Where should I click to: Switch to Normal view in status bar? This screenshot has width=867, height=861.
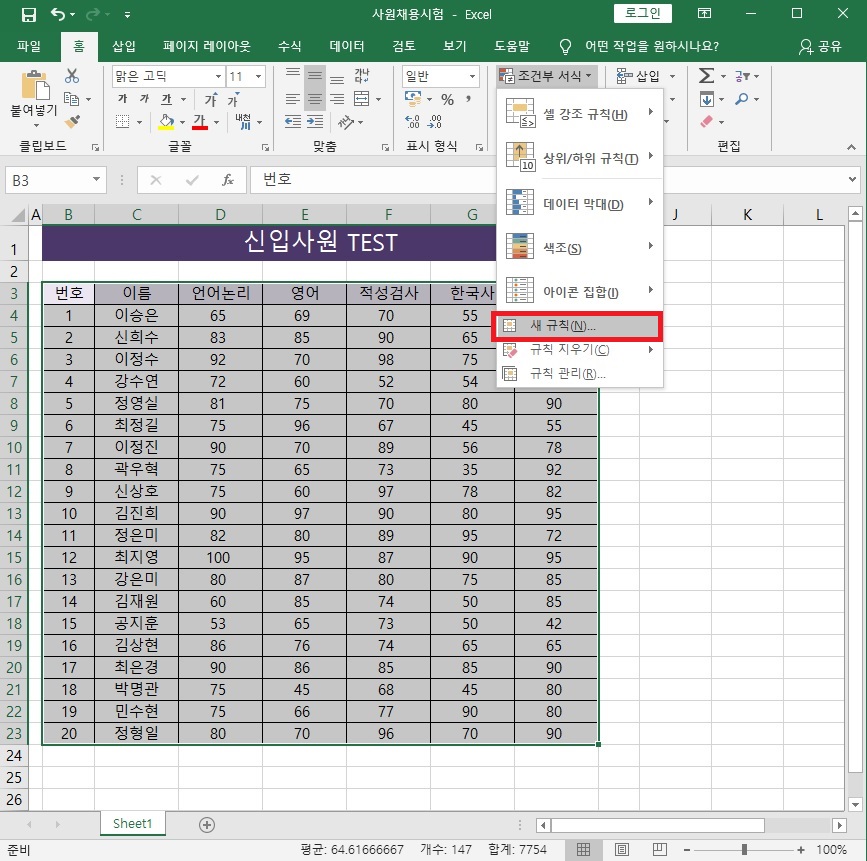pos(583,849)
